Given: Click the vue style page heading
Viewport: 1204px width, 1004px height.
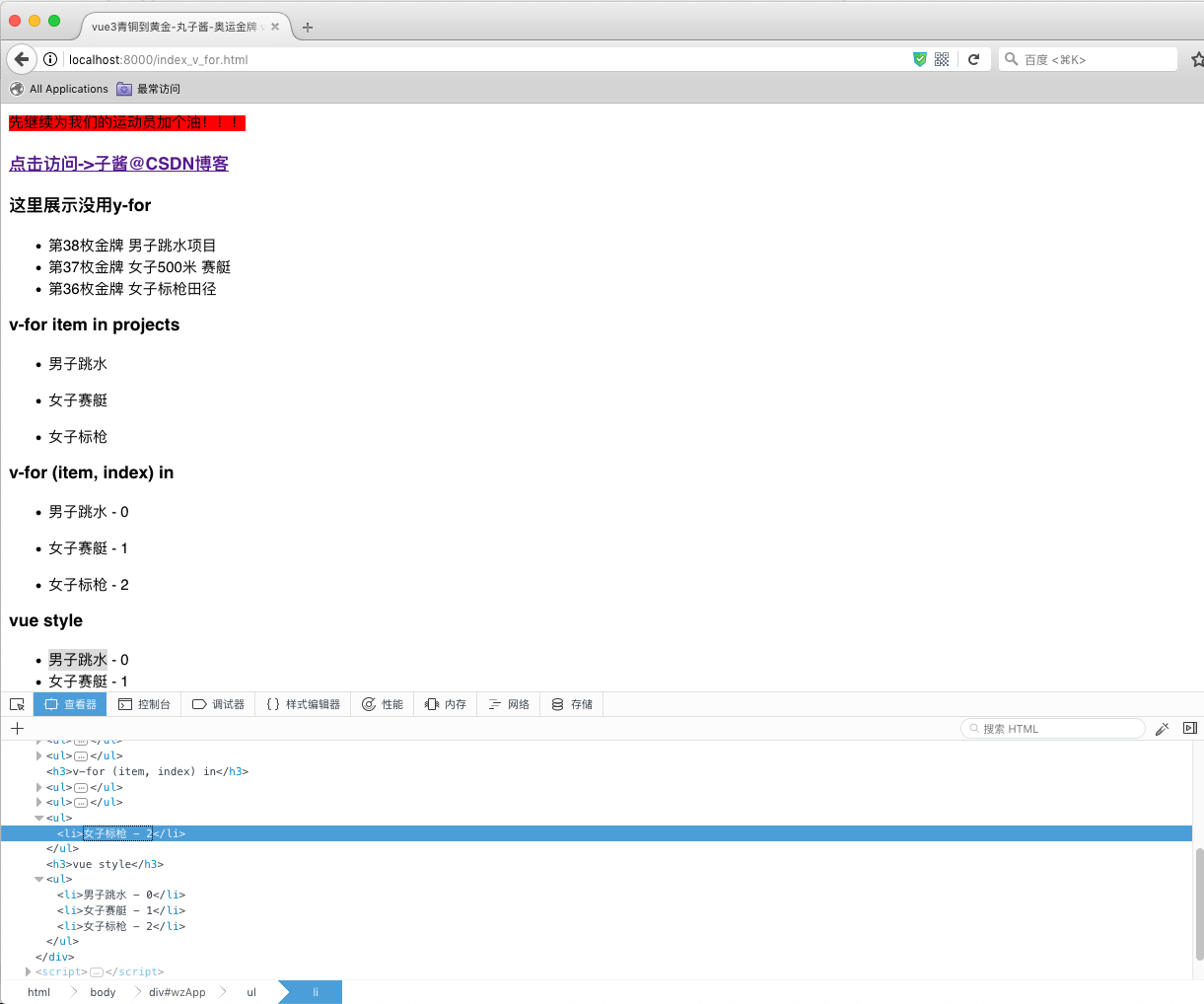Looking at the screenshot, I should 45,620.
